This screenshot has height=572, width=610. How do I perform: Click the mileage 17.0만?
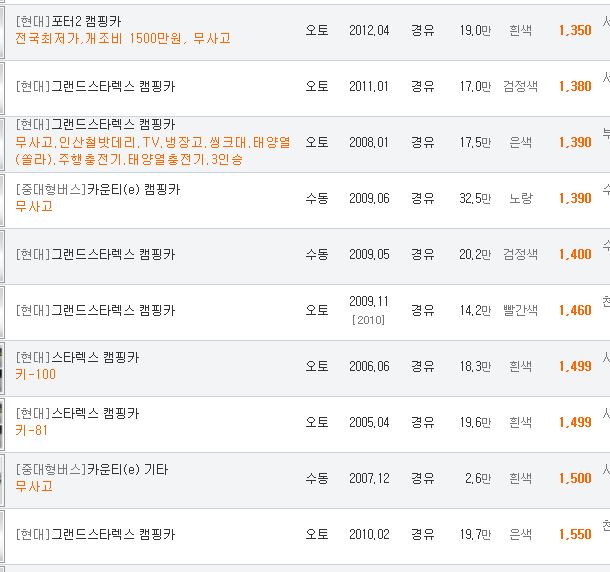(x=475, y=86)
